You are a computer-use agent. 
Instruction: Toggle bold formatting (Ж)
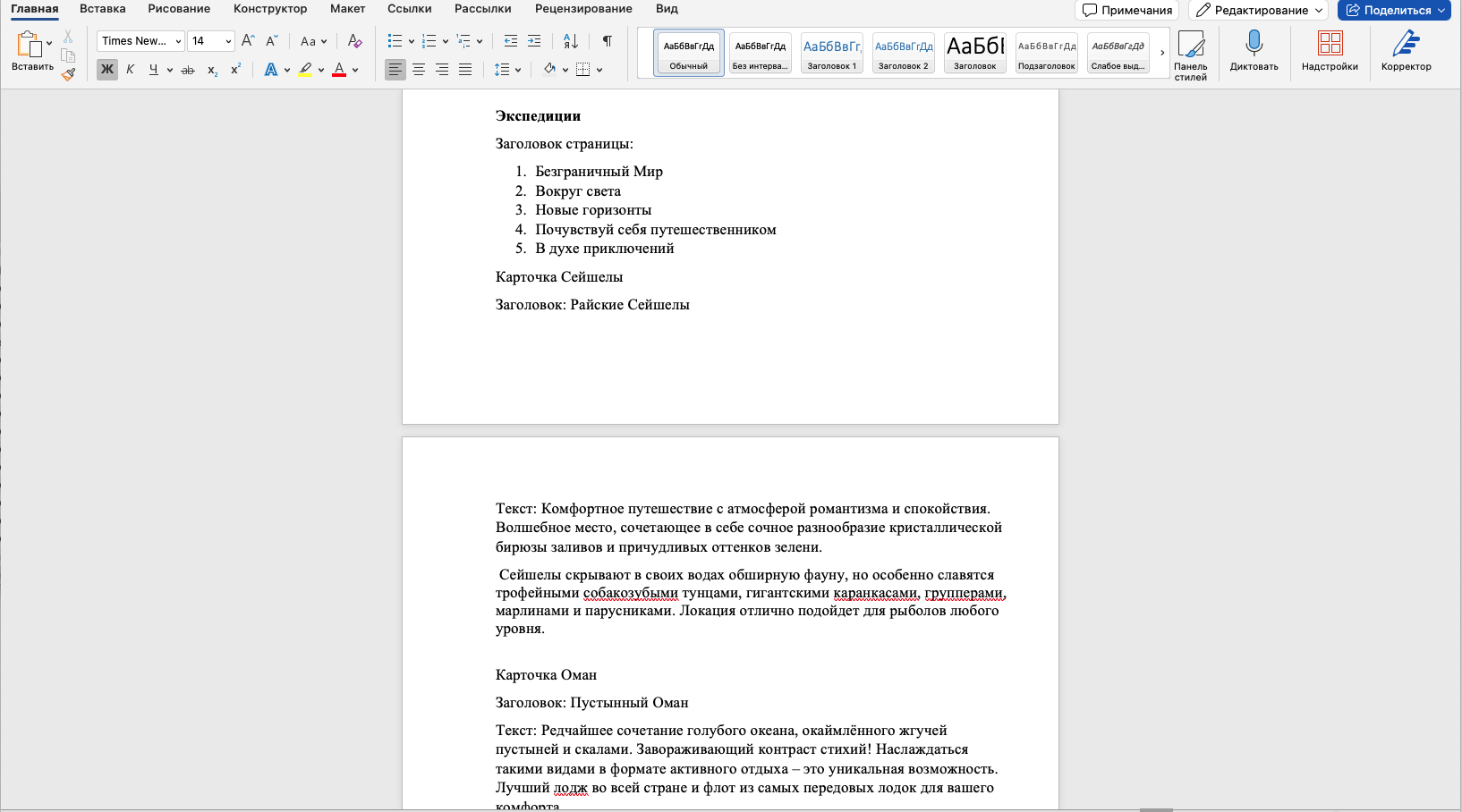pos(106,70)
